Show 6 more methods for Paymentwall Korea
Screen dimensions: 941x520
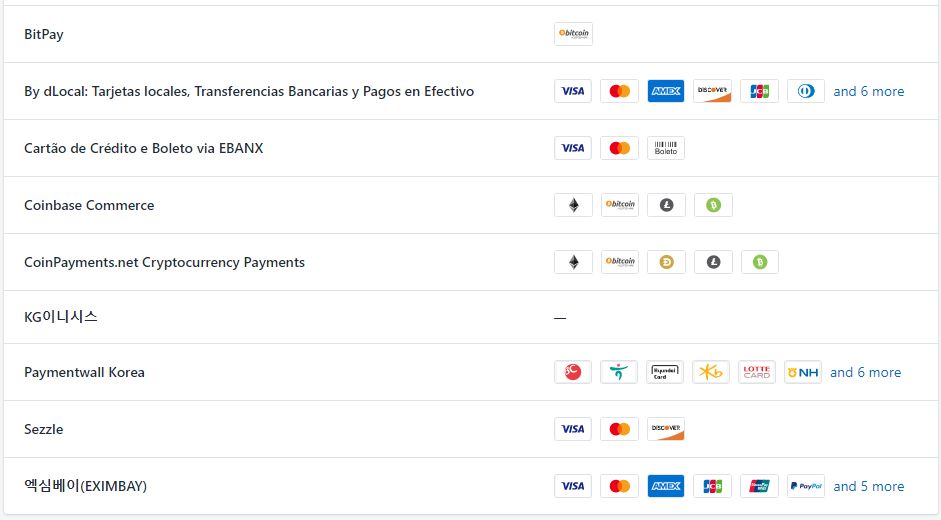[x=865, y=372]
